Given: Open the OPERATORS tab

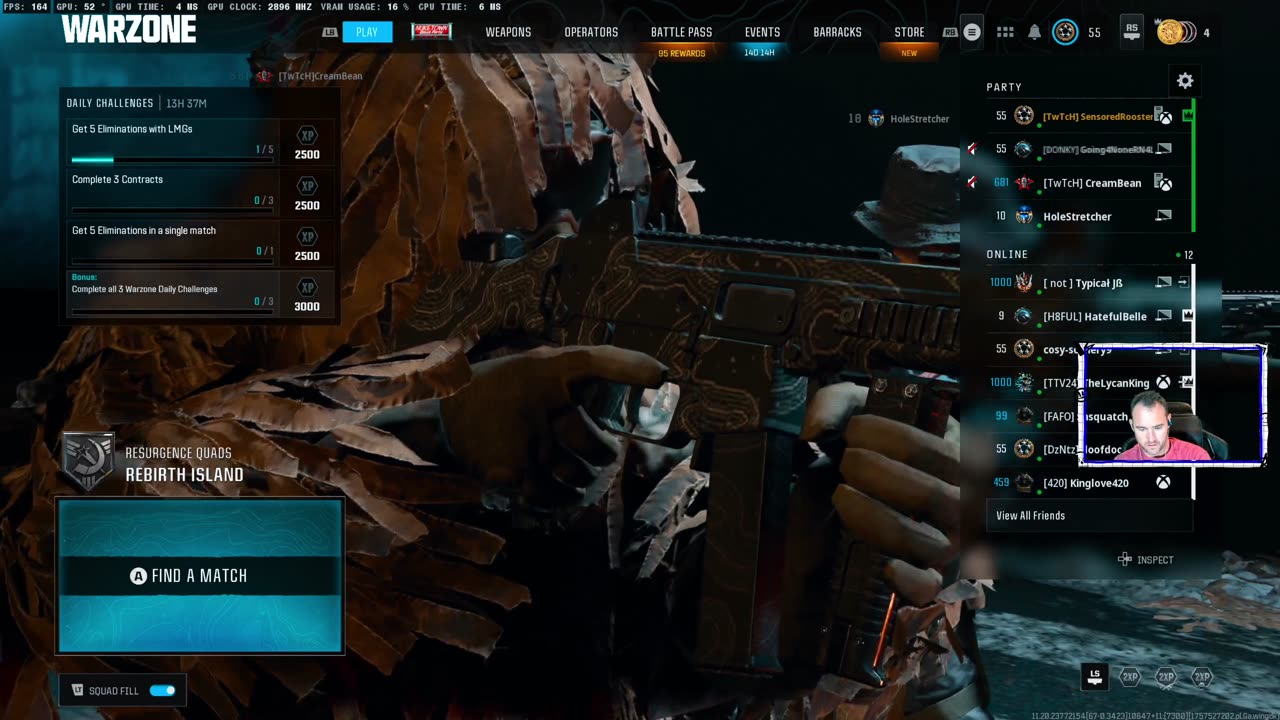Looking at the screenshot, I should [591, 32].
